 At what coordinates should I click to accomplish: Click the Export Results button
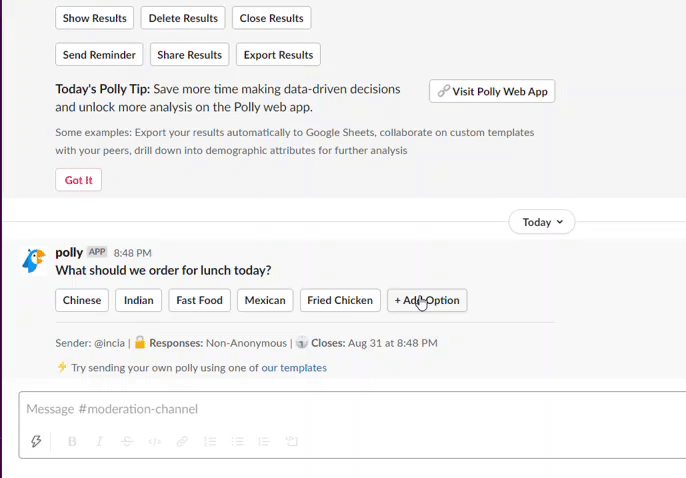pyautogui.click(x=278, y=55)
